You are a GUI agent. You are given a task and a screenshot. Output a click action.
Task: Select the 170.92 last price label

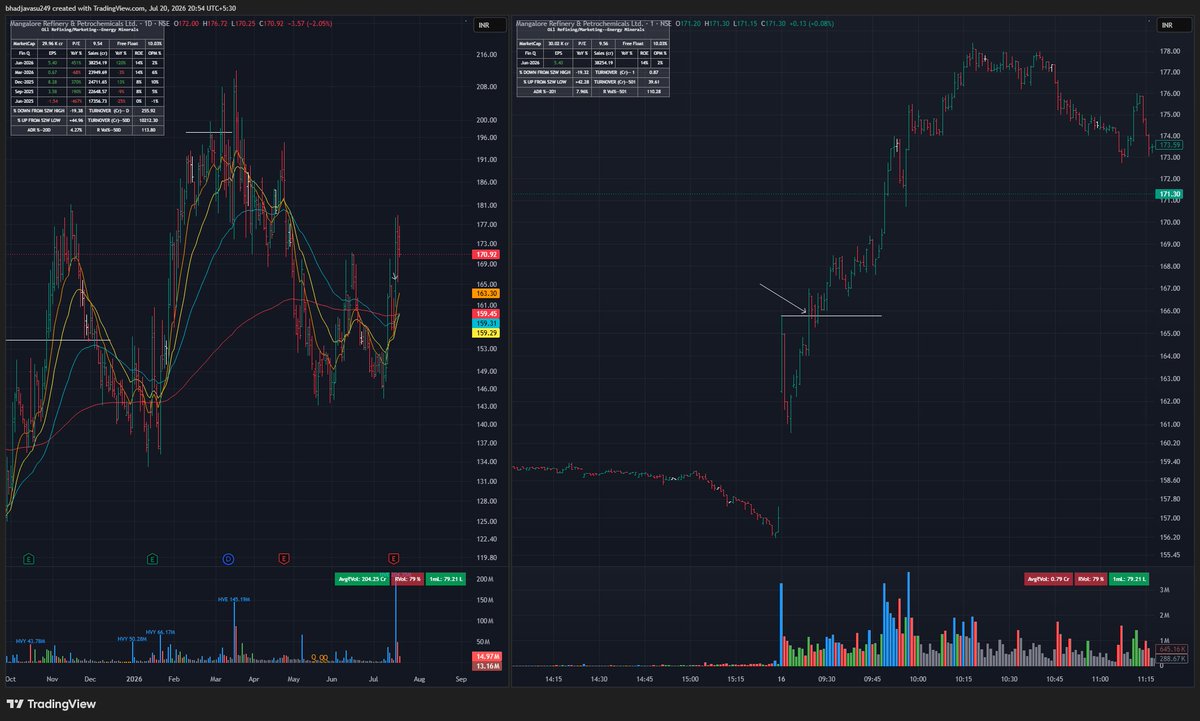pyautogui.click(x=487, y=255)
